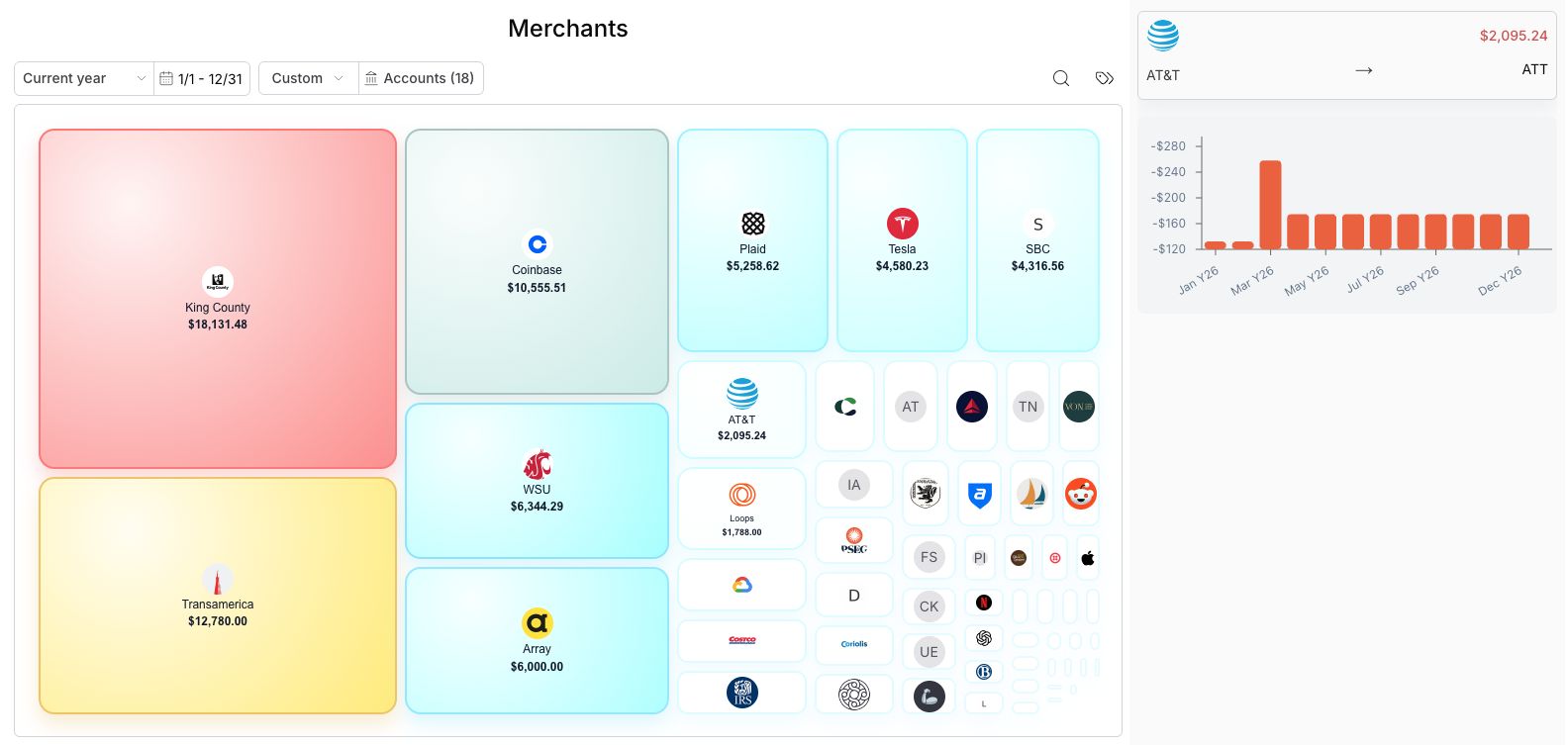The width and height of the screenshot is (1568, 745).
Task: Select the WSU merchant tile
Action: pyautogui.click(x=537, y=481)
